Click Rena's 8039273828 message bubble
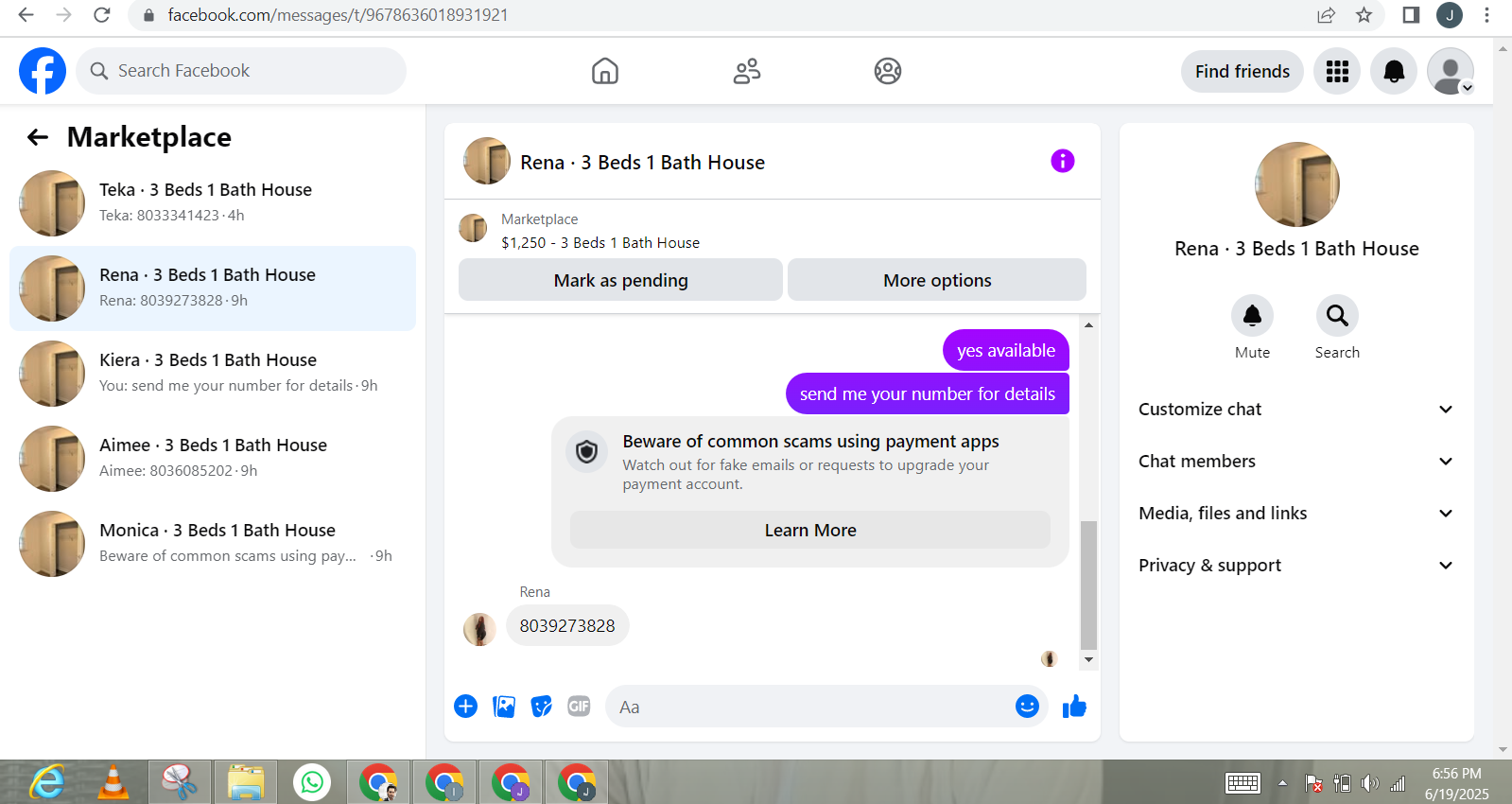Image resolution: width=1512 pixels, height=804 pixels. [x=567, y=625]
